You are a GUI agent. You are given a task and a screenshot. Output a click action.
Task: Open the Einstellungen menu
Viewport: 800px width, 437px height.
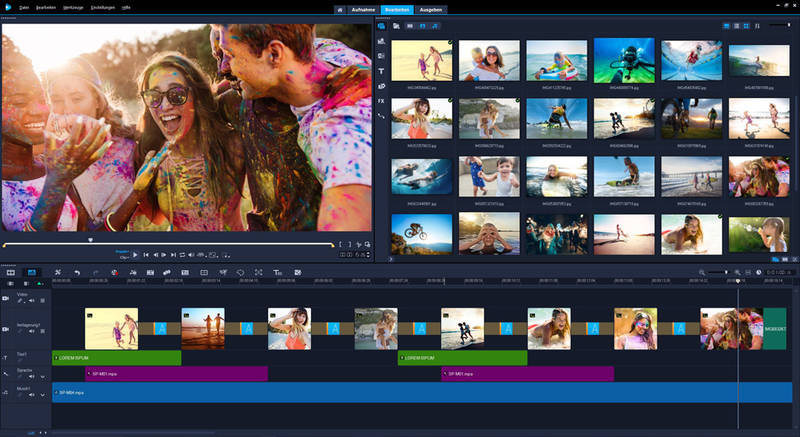(103, 8)
